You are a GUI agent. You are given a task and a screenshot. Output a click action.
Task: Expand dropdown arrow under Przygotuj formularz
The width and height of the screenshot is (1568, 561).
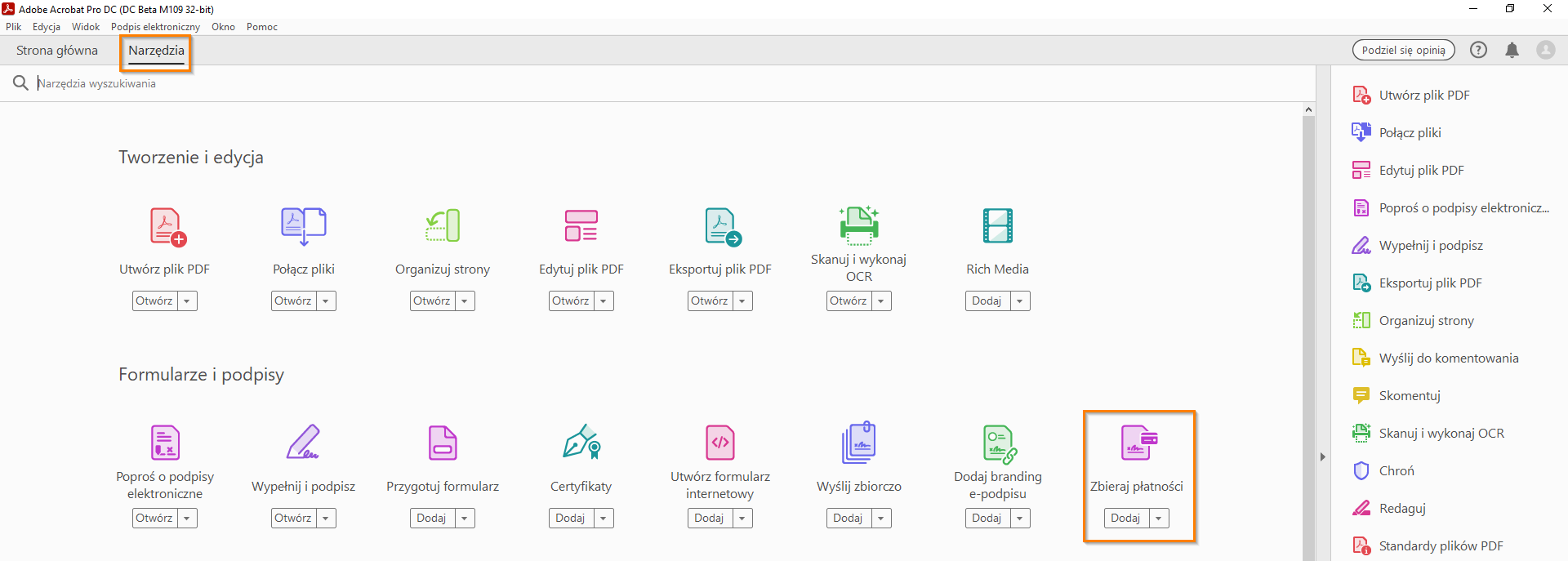point(465,519)
